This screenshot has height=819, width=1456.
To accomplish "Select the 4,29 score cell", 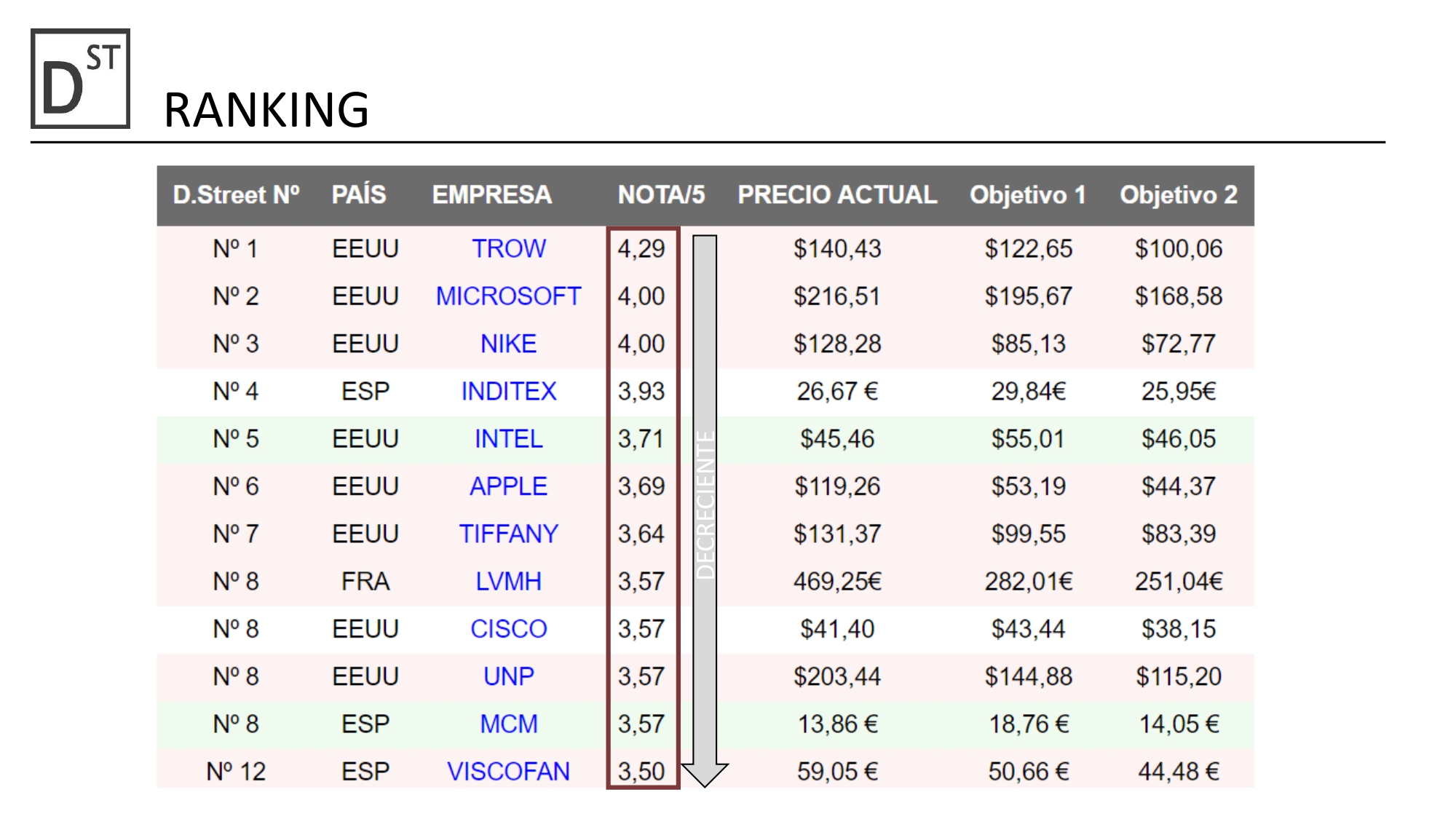I will [641, 249].
